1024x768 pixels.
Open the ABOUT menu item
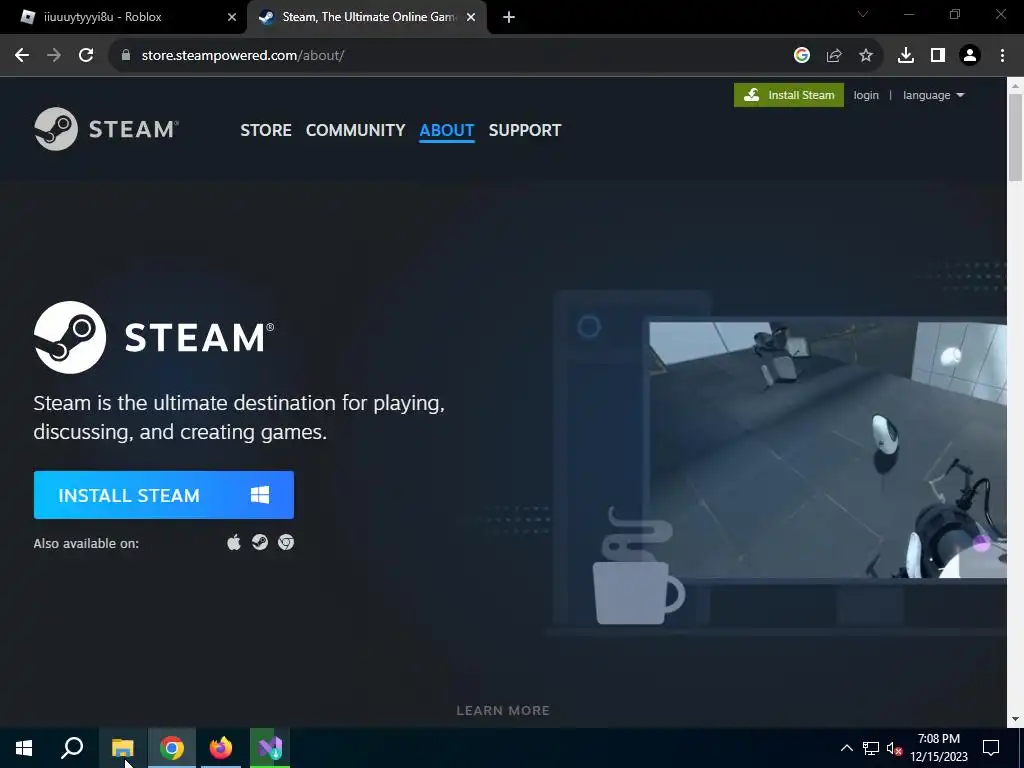(447, 130)
